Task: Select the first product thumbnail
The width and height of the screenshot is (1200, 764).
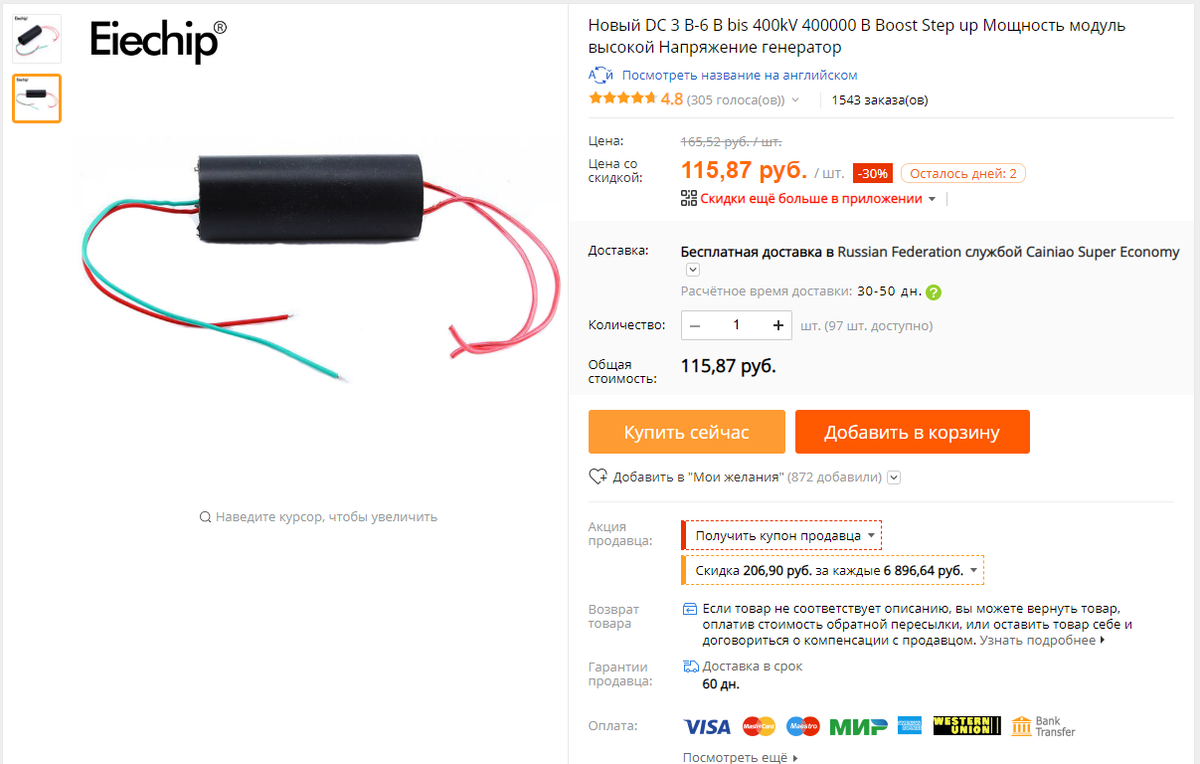Action: [x=37, y=39]
